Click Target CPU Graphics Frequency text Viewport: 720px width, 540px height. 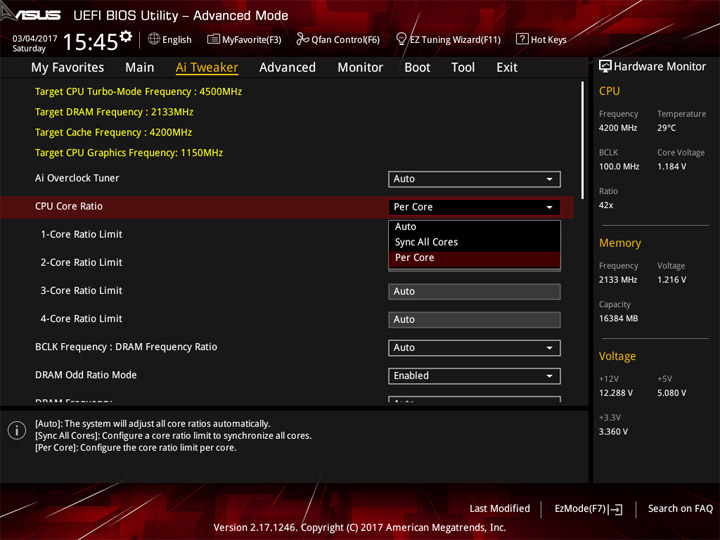[129, 153]
